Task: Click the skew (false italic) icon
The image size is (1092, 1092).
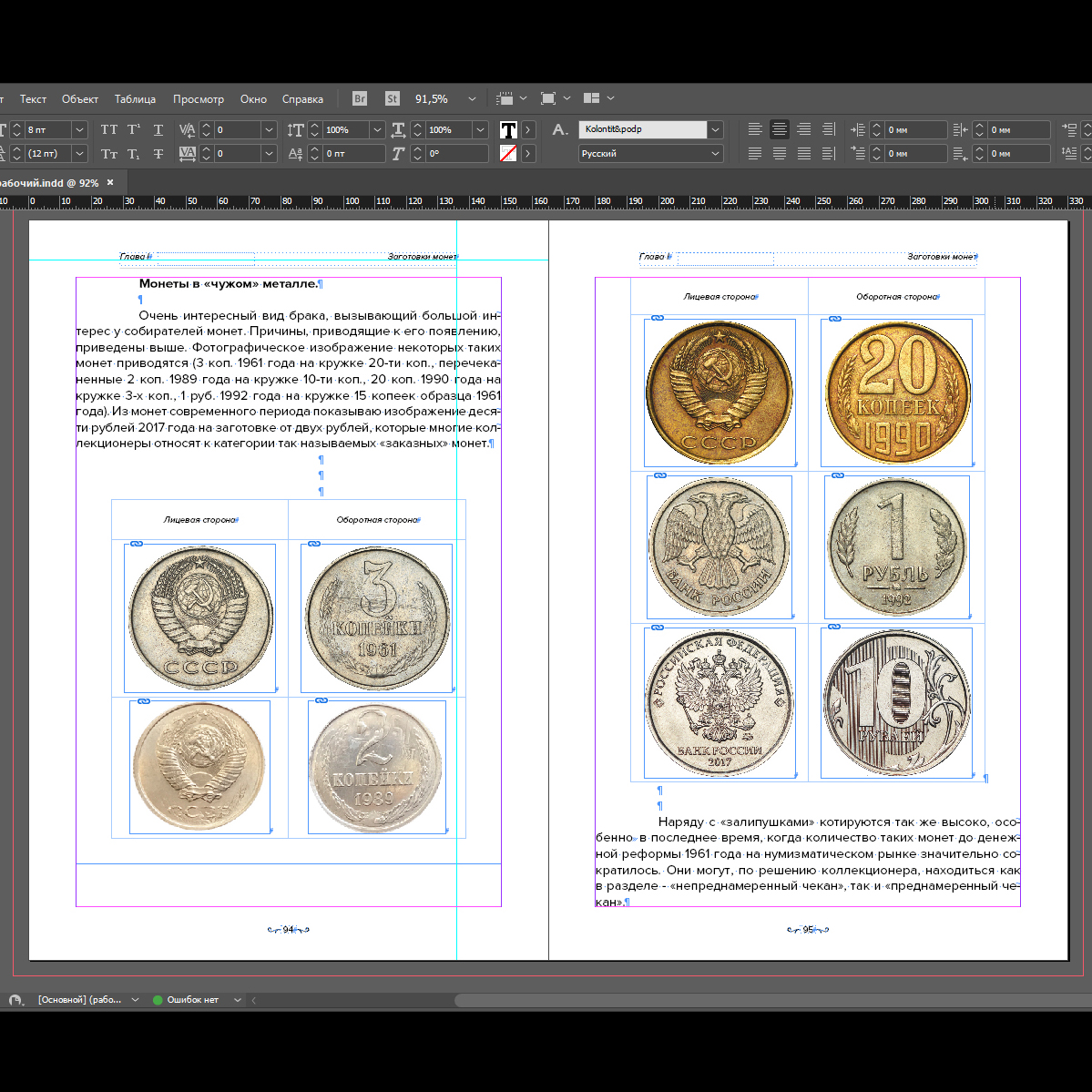Action: [398, 153]
